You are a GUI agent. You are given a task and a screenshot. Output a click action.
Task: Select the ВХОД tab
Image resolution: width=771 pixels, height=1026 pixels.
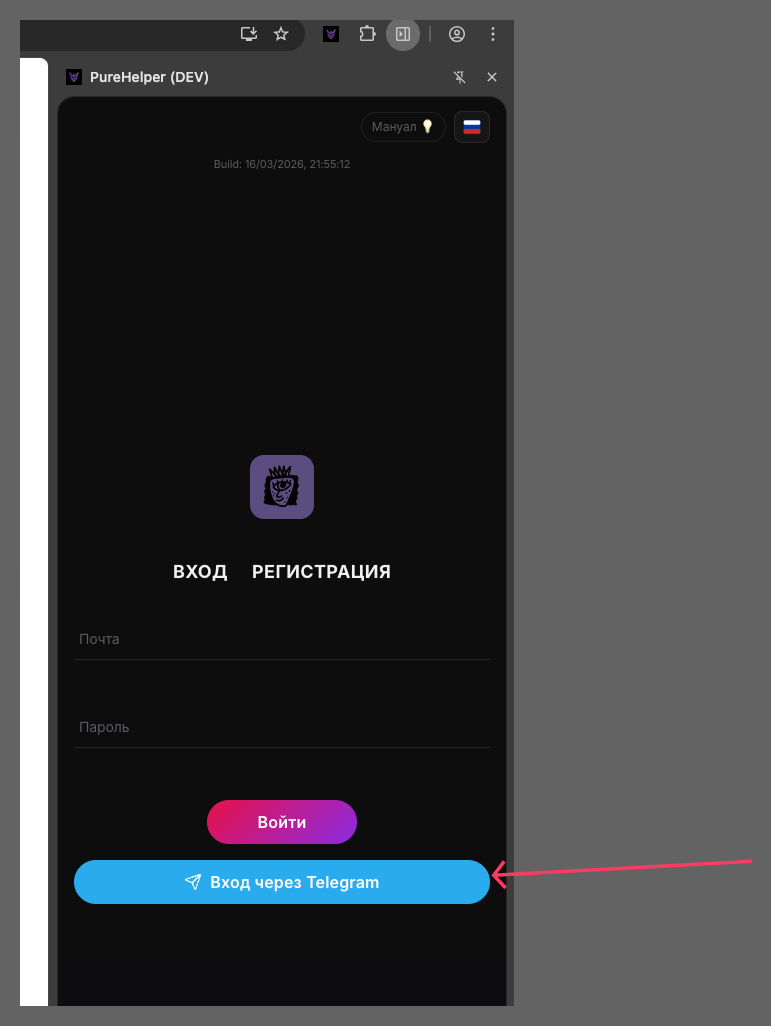200,572
